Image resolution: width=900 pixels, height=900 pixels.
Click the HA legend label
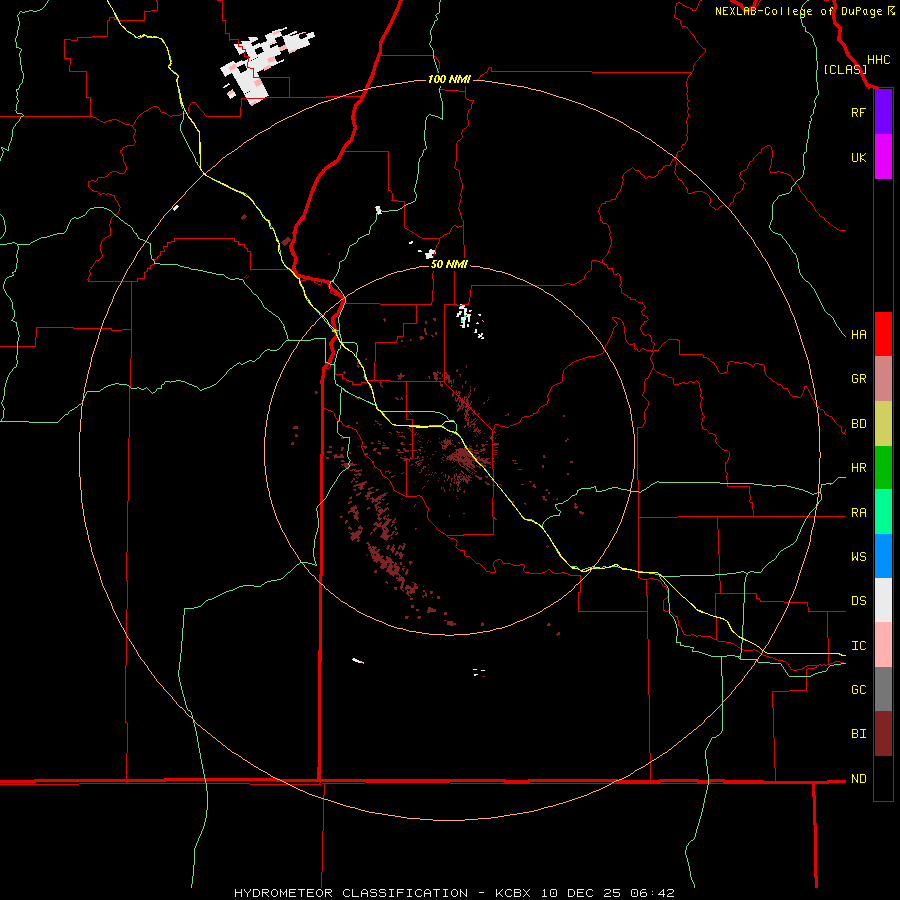pyautogui.click(x=858, y=334)
